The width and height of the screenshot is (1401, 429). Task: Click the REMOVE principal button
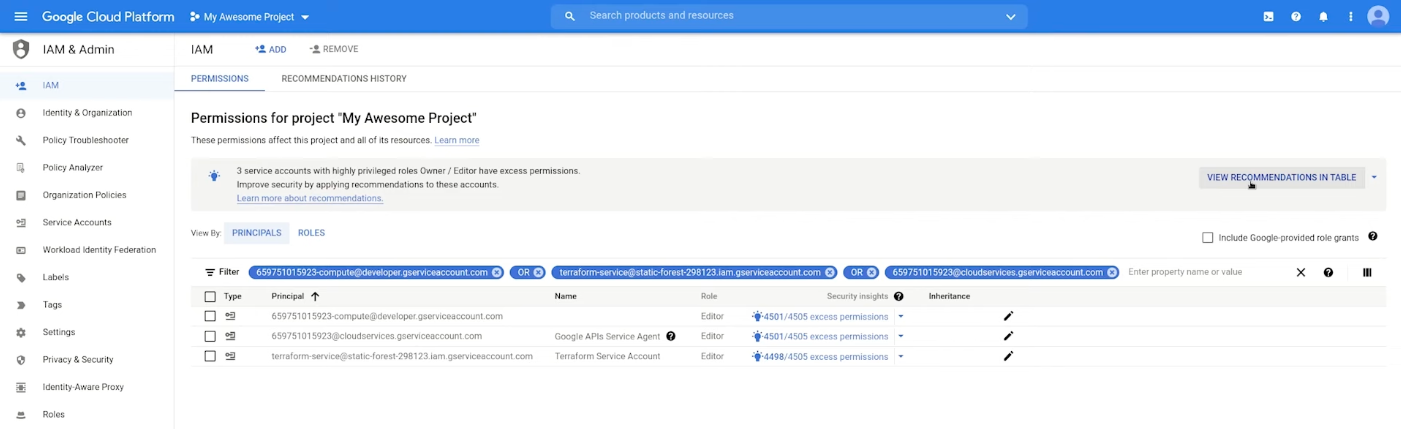pos(334,49)
